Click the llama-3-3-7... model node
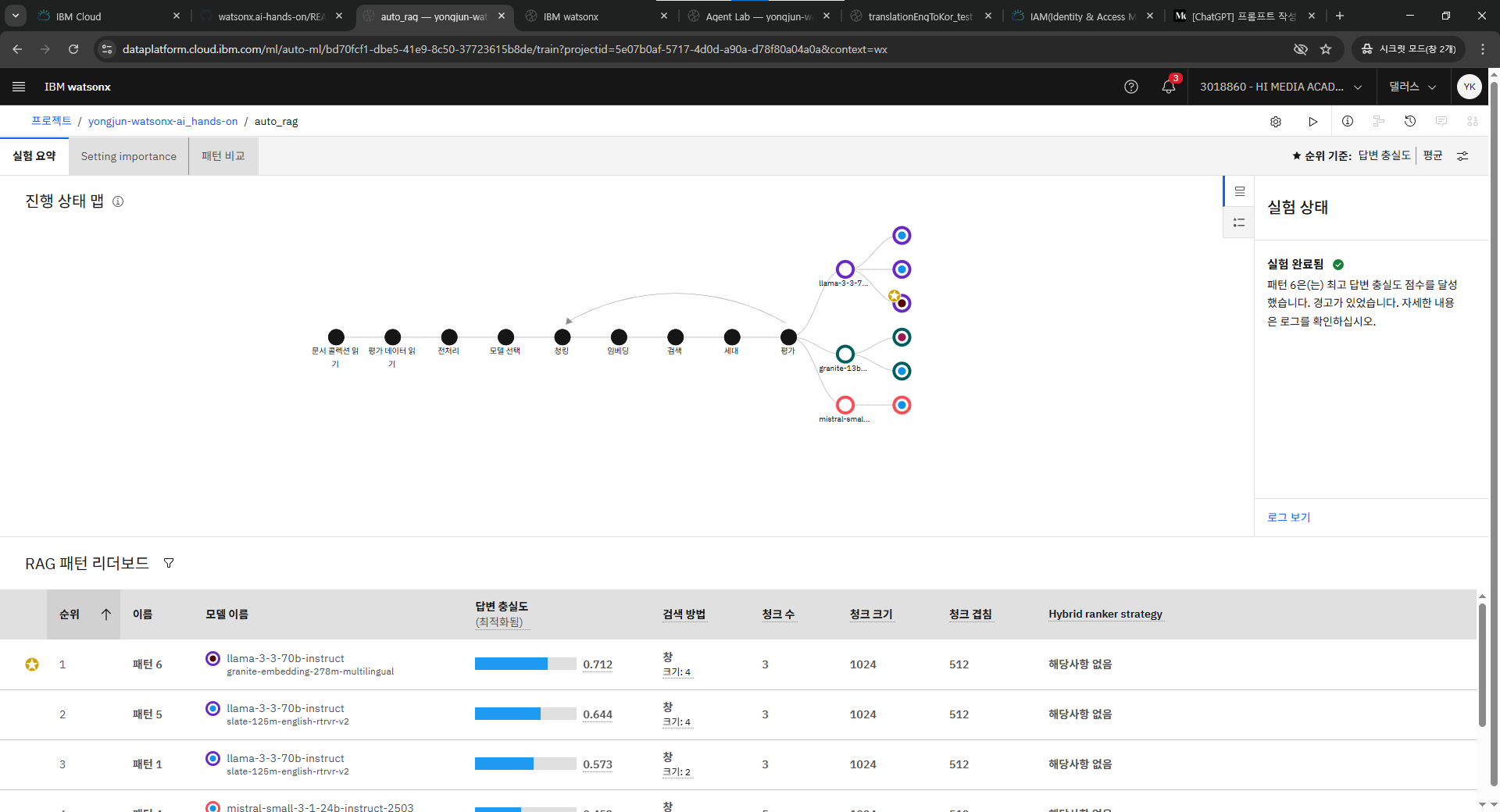The height and width of the screenshot is (812, 1500). pos(845,269)
